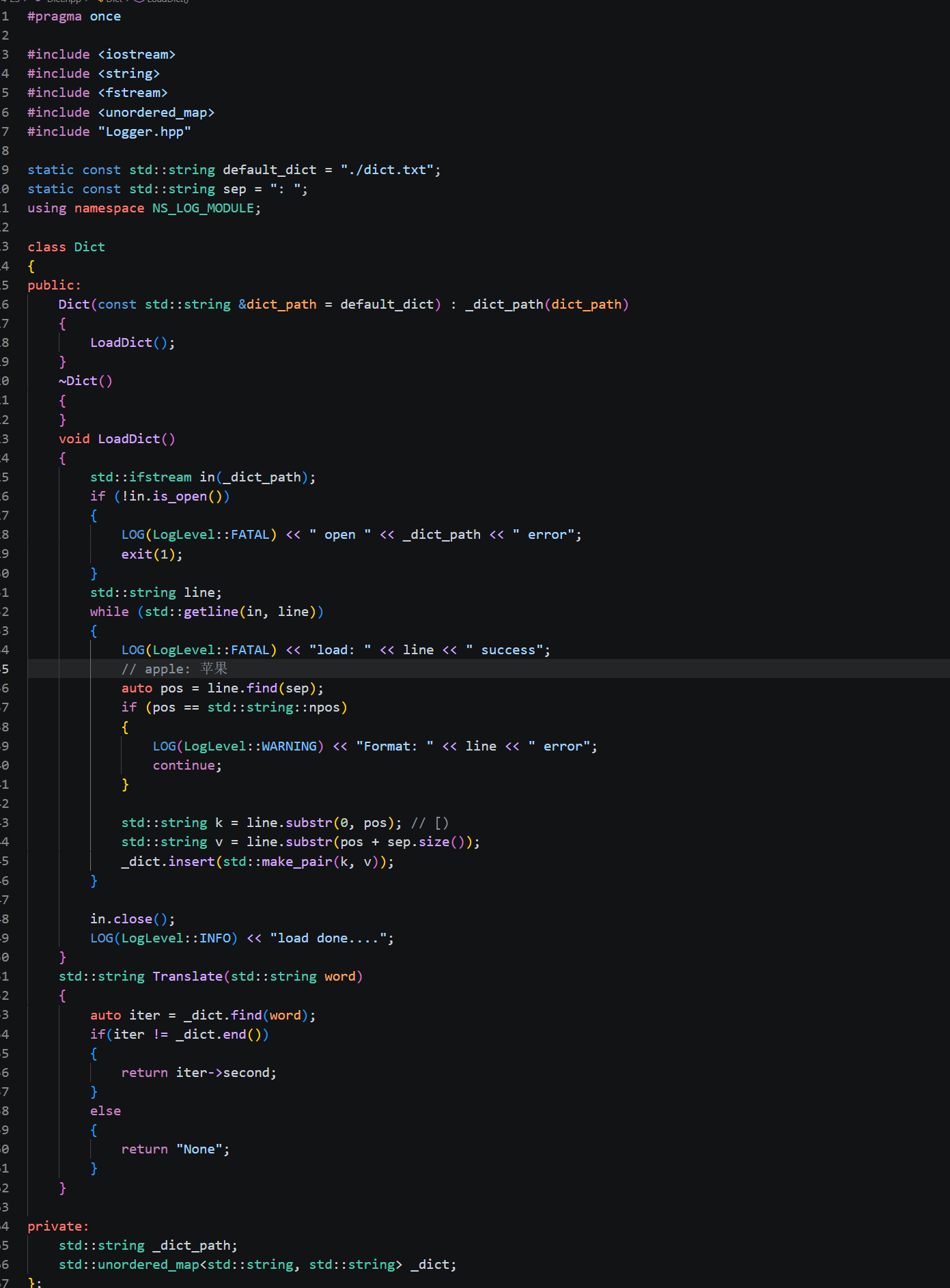This screenshot has width=950, height=1288.
Task: Select the '#include <iostream>' line
Action: [101, 55]
